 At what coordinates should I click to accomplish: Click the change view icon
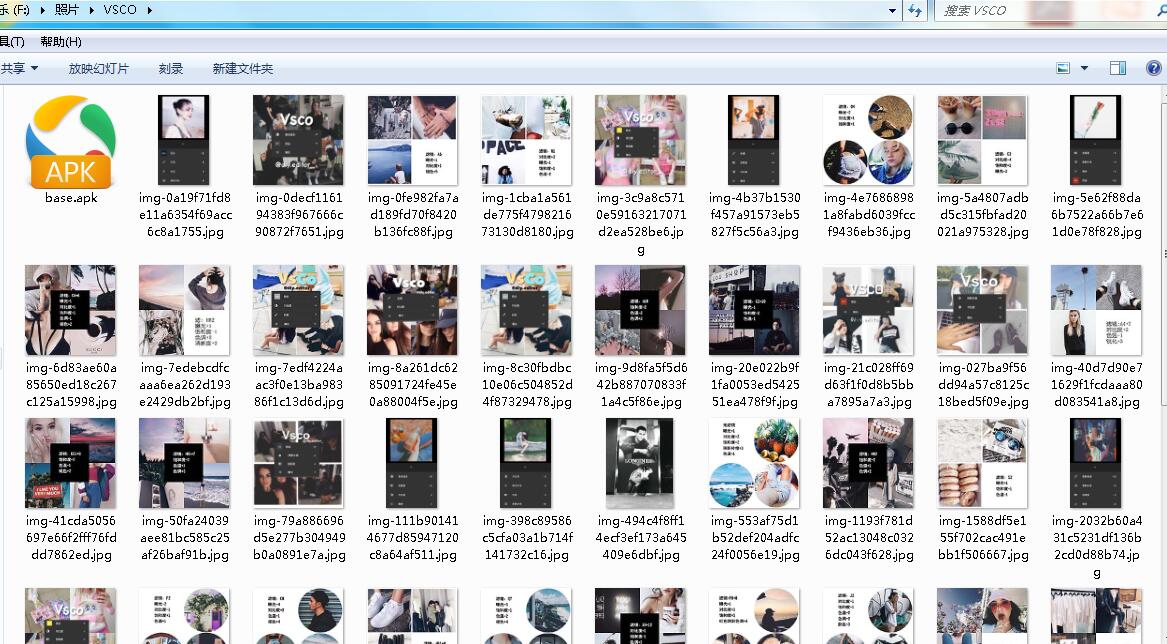pyautogui.click(x=1063, y=68)
